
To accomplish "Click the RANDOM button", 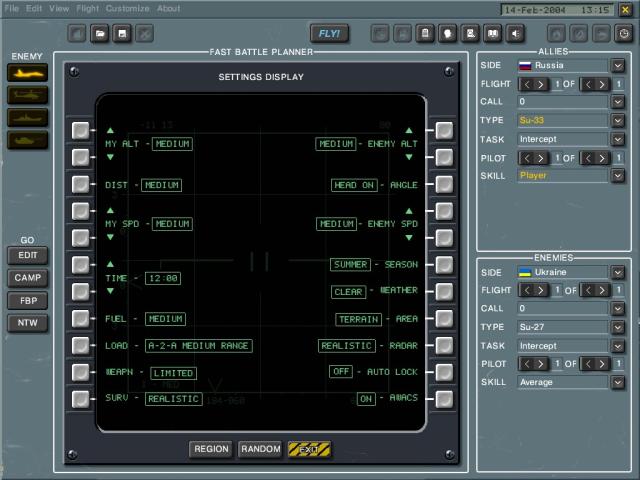I will (x=260, y=450).
